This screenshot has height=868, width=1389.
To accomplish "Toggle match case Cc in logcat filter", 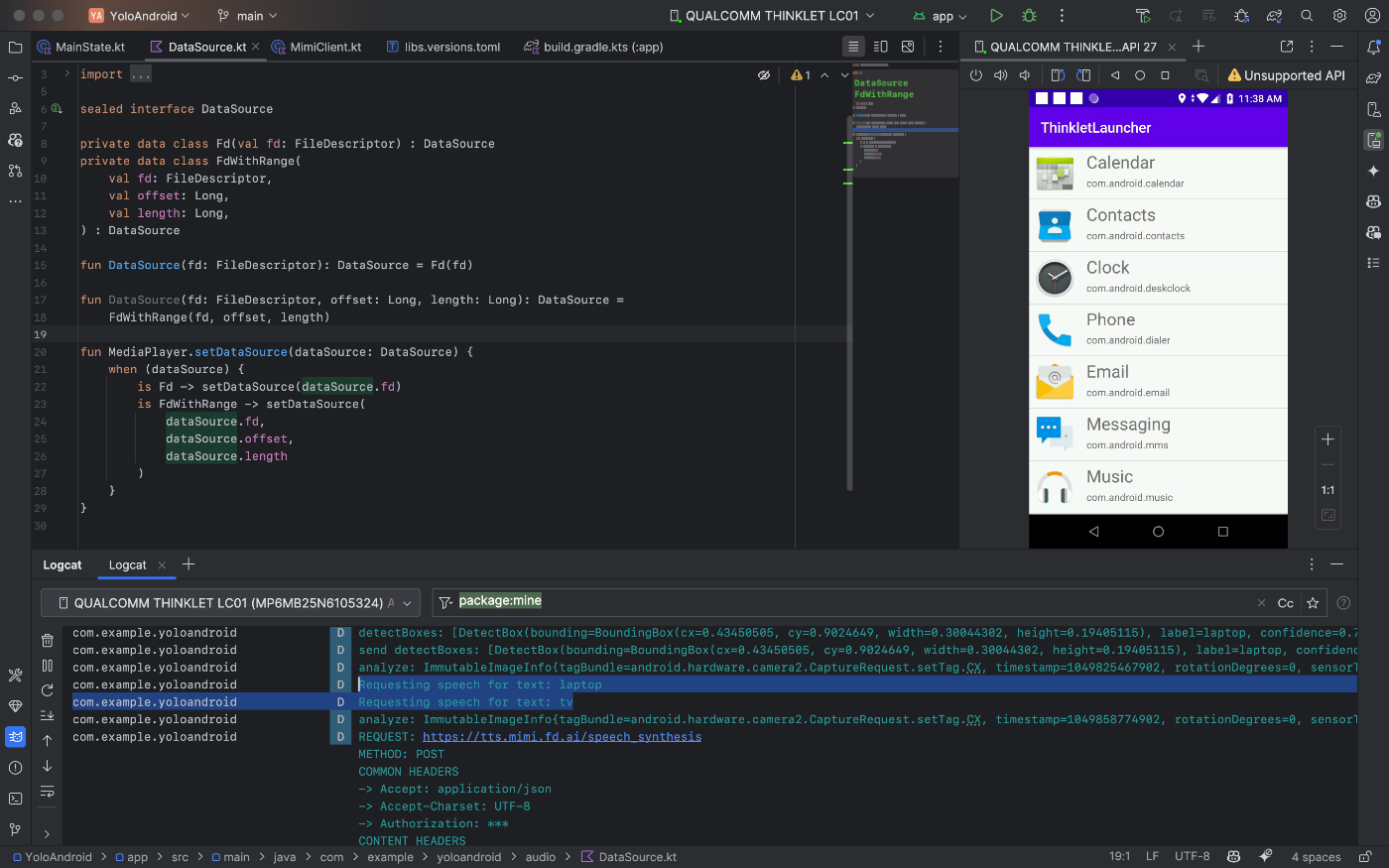I will (1286, 603).
